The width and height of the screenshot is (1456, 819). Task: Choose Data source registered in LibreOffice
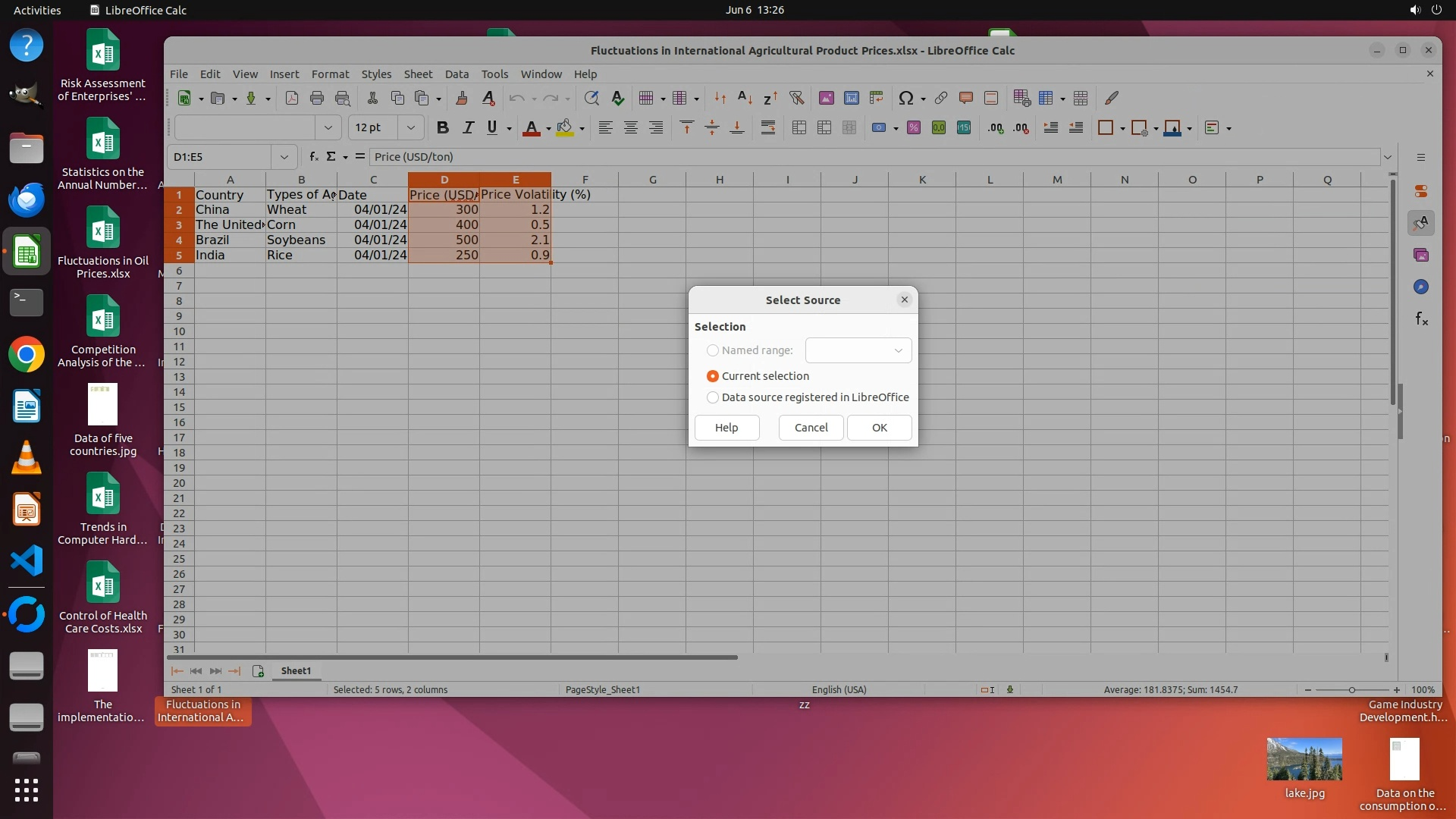tap(712, 397)
